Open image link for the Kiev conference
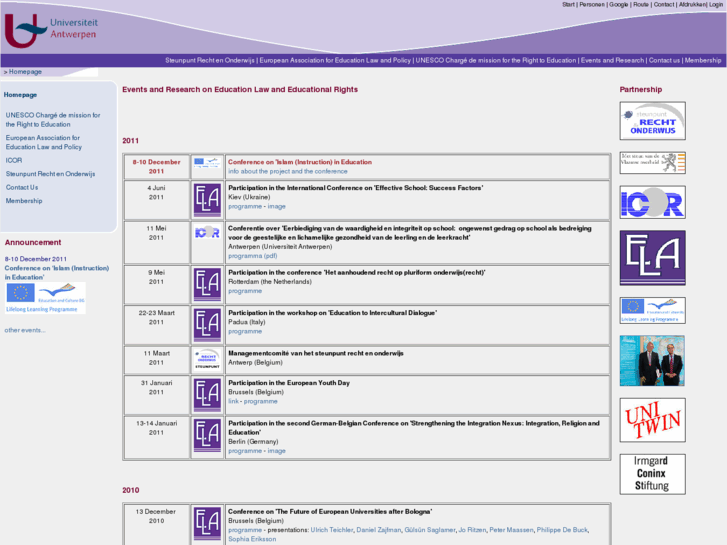The image size is (727, 545). pyautogui.click(x=276, y=206)
